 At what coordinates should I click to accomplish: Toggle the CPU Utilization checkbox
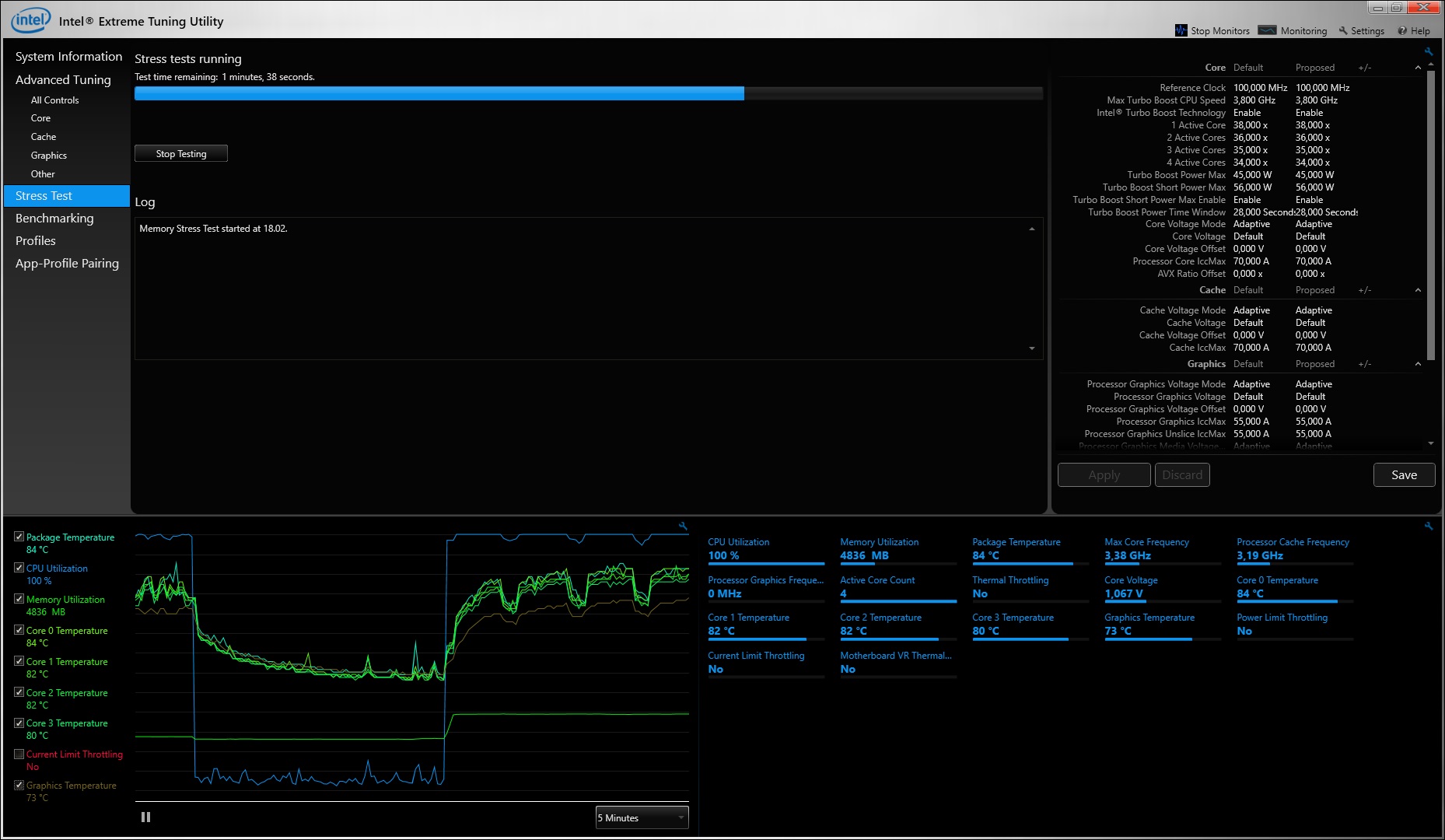pyautogui.click(x=19, y=568)
